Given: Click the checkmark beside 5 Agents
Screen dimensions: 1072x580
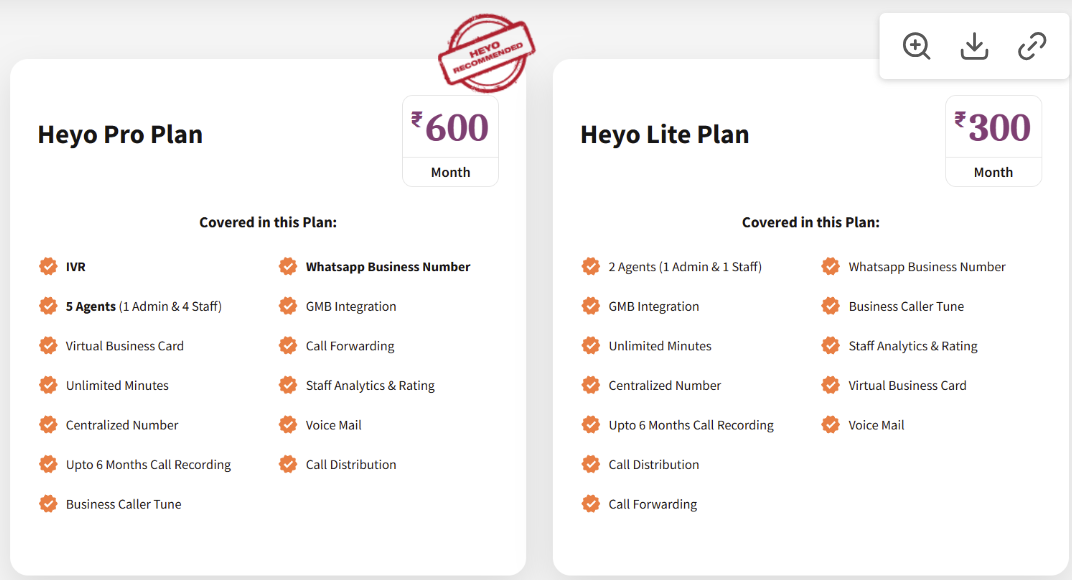Looking at the screenshot, I should click(48, 306).
